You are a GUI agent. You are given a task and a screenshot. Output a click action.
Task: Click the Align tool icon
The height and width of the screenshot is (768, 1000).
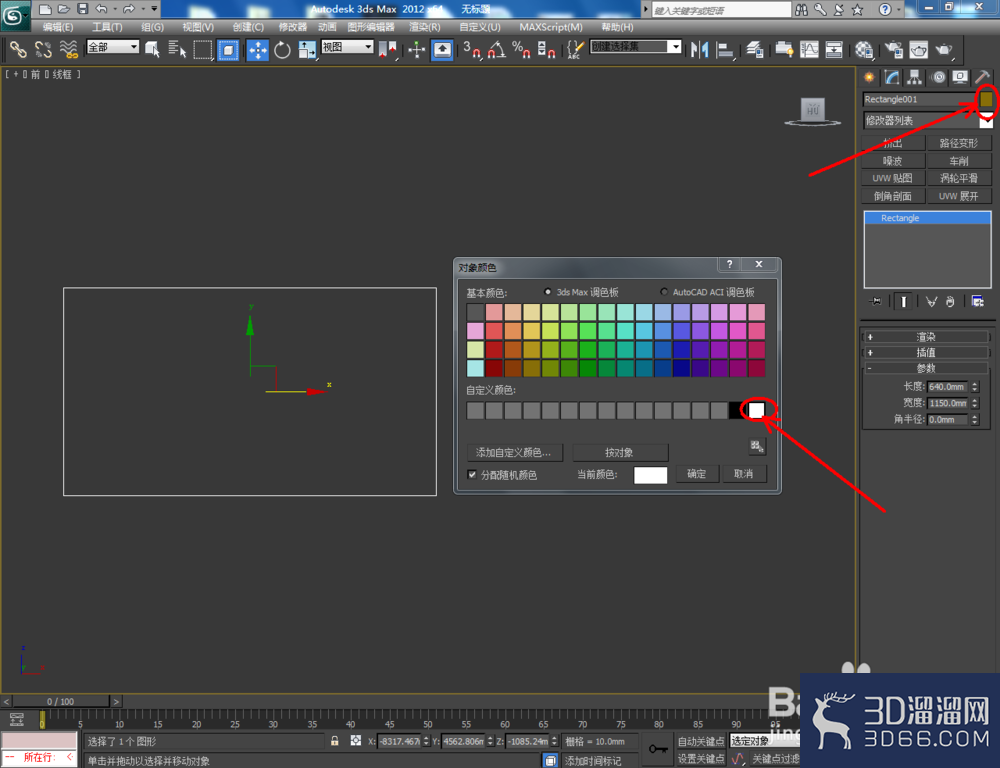coord(725,49)
